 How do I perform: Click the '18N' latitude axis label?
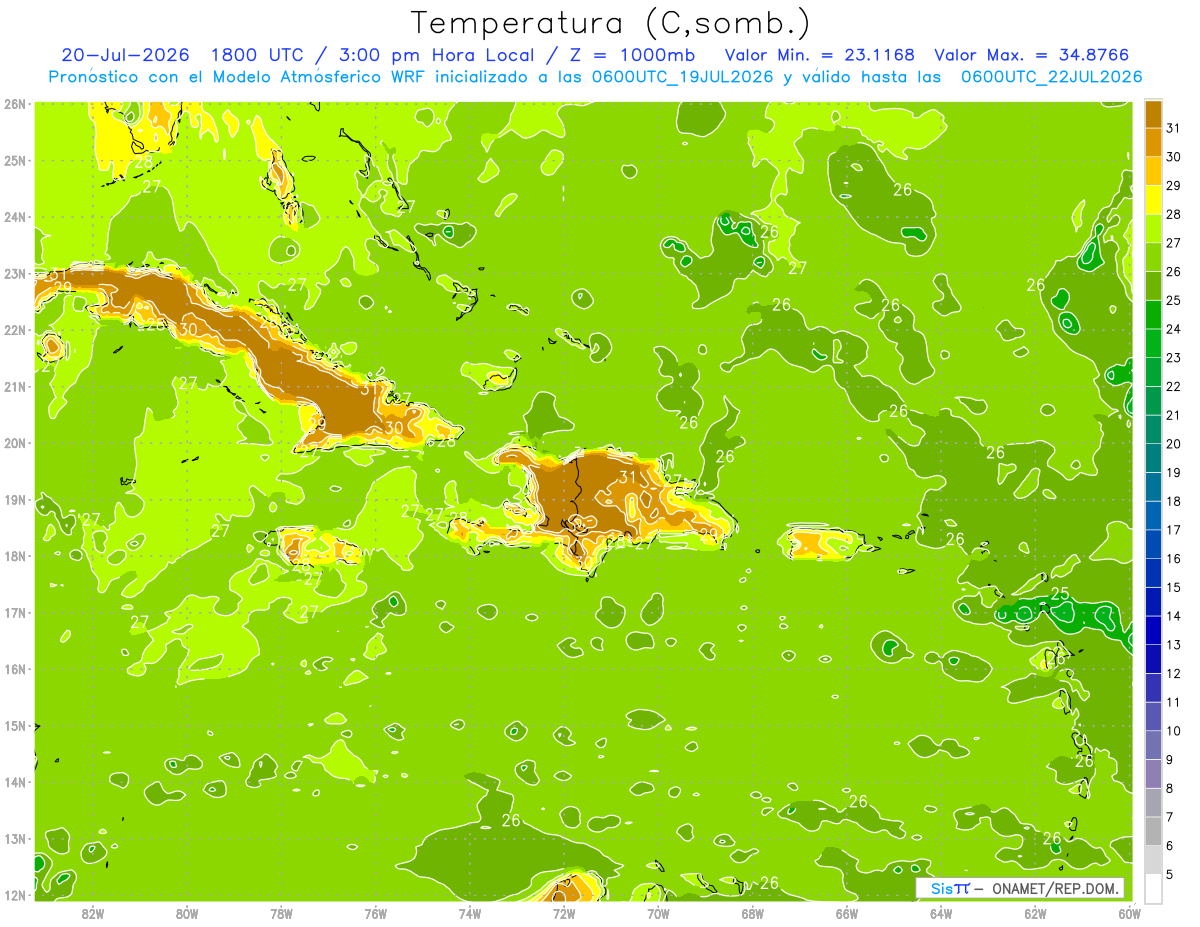pyautogui.click(x=14, y=556)
